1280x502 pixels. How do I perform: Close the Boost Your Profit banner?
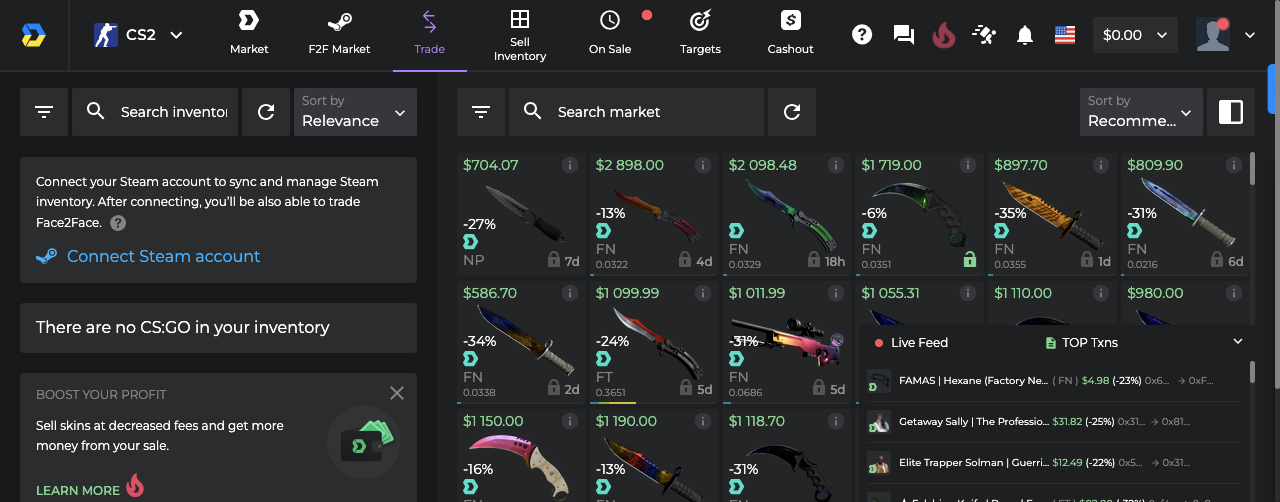[x=397, y=393]
